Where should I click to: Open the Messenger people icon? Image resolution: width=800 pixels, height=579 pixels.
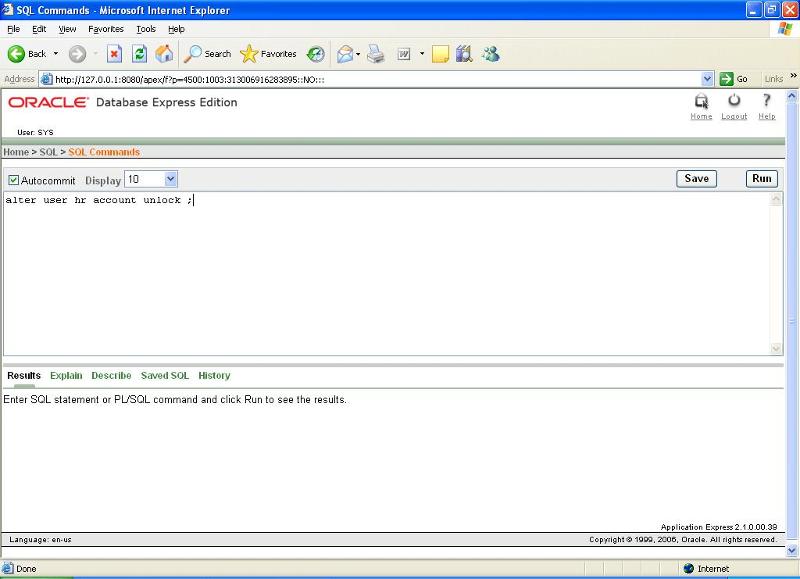[491, 54]
